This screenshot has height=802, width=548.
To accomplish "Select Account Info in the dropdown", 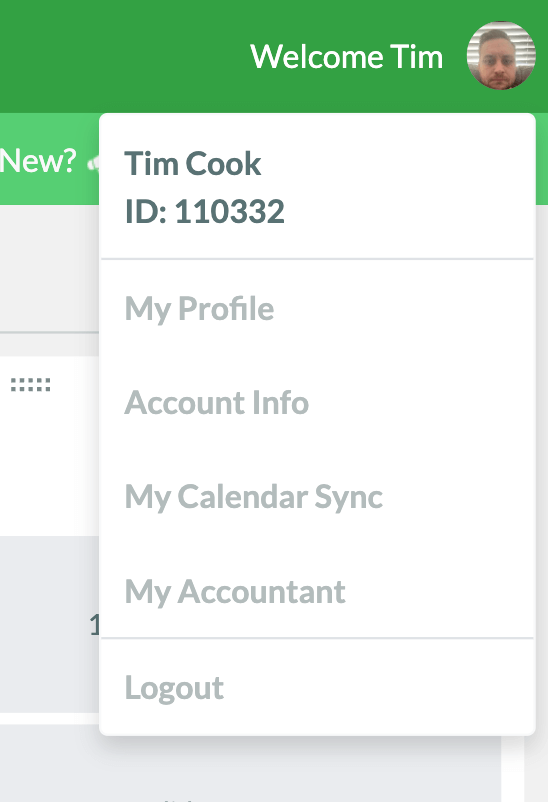I will tap(216, 403).
